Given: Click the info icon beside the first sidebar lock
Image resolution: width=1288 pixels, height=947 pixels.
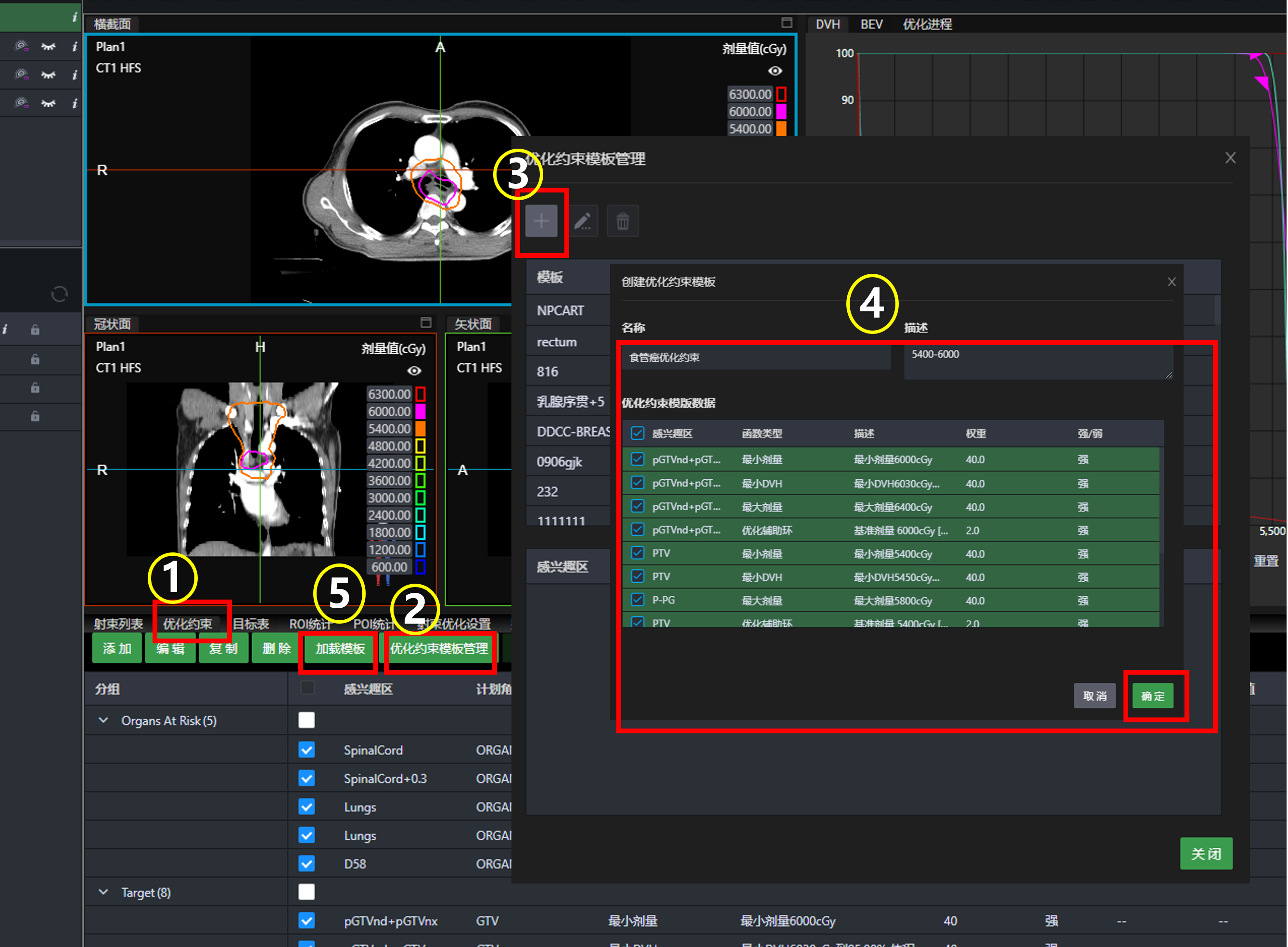Looking at the screenshot, I should [x=5, y=329].
